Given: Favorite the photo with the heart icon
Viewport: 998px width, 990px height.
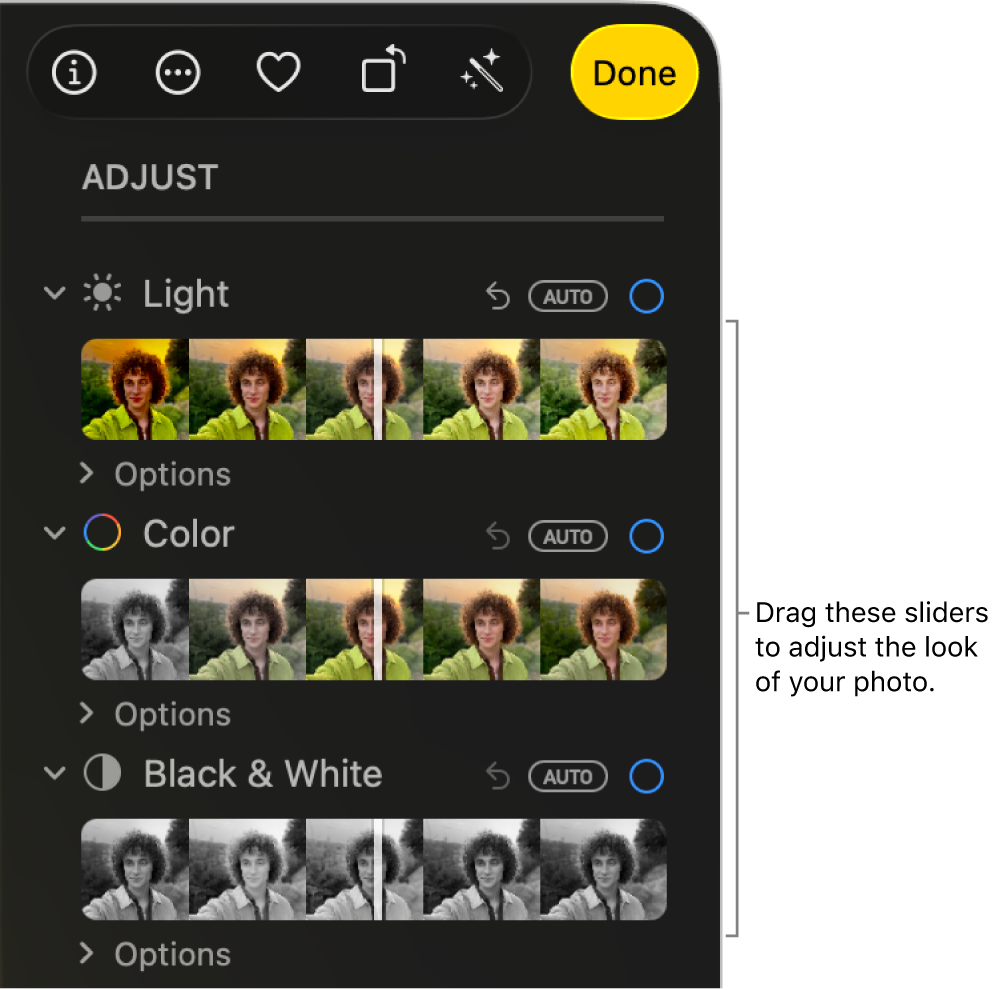Looking at the screenshot, I should (x=277, y=72).
